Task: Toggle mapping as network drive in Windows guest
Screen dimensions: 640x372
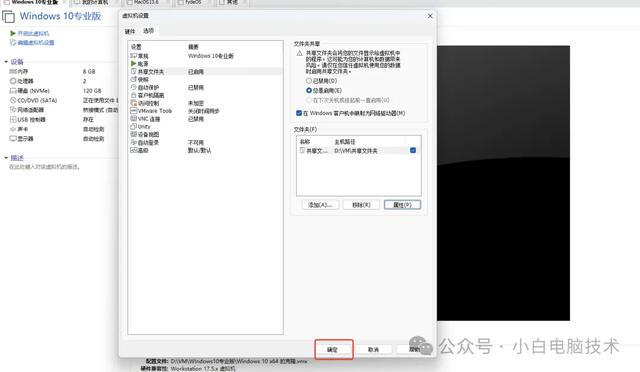Action: 299,113
